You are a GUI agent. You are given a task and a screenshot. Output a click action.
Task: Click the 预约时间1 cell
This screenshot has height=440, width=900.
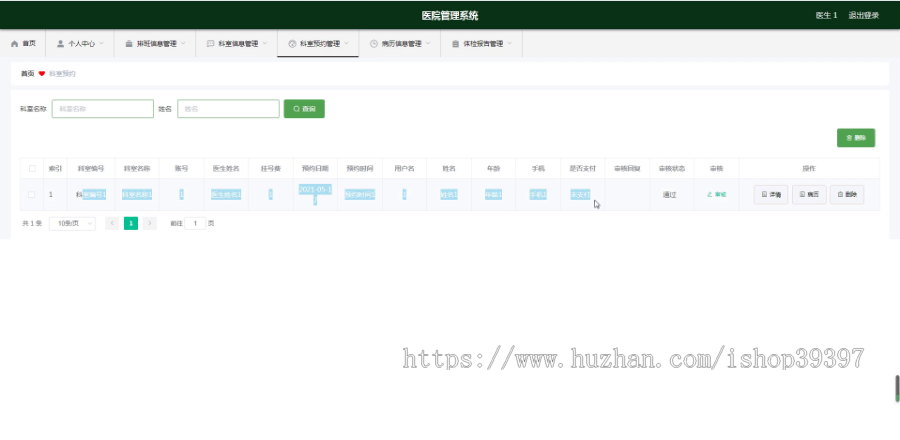coord(360,194)
